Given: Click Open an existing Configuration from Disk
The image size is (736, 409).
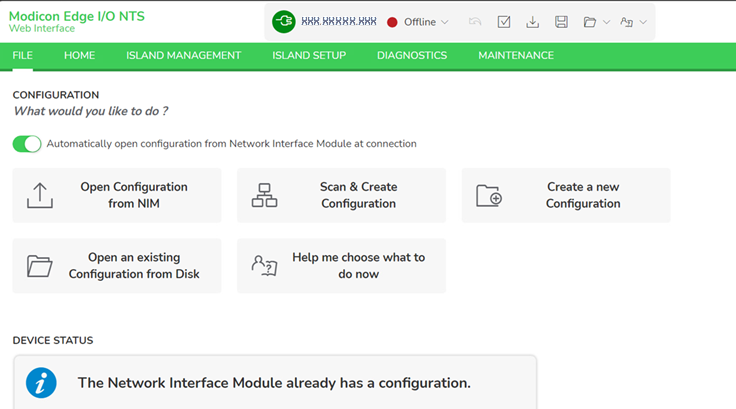Looking at the screenshot, I should tap(117, 266).
